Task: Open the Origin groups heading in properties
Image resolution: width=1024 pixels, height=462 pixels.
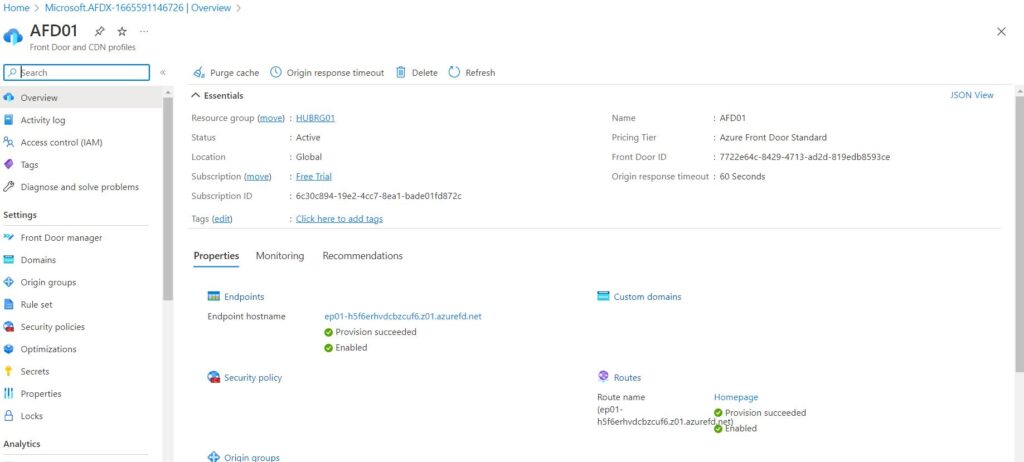Action: click(251, 457)
